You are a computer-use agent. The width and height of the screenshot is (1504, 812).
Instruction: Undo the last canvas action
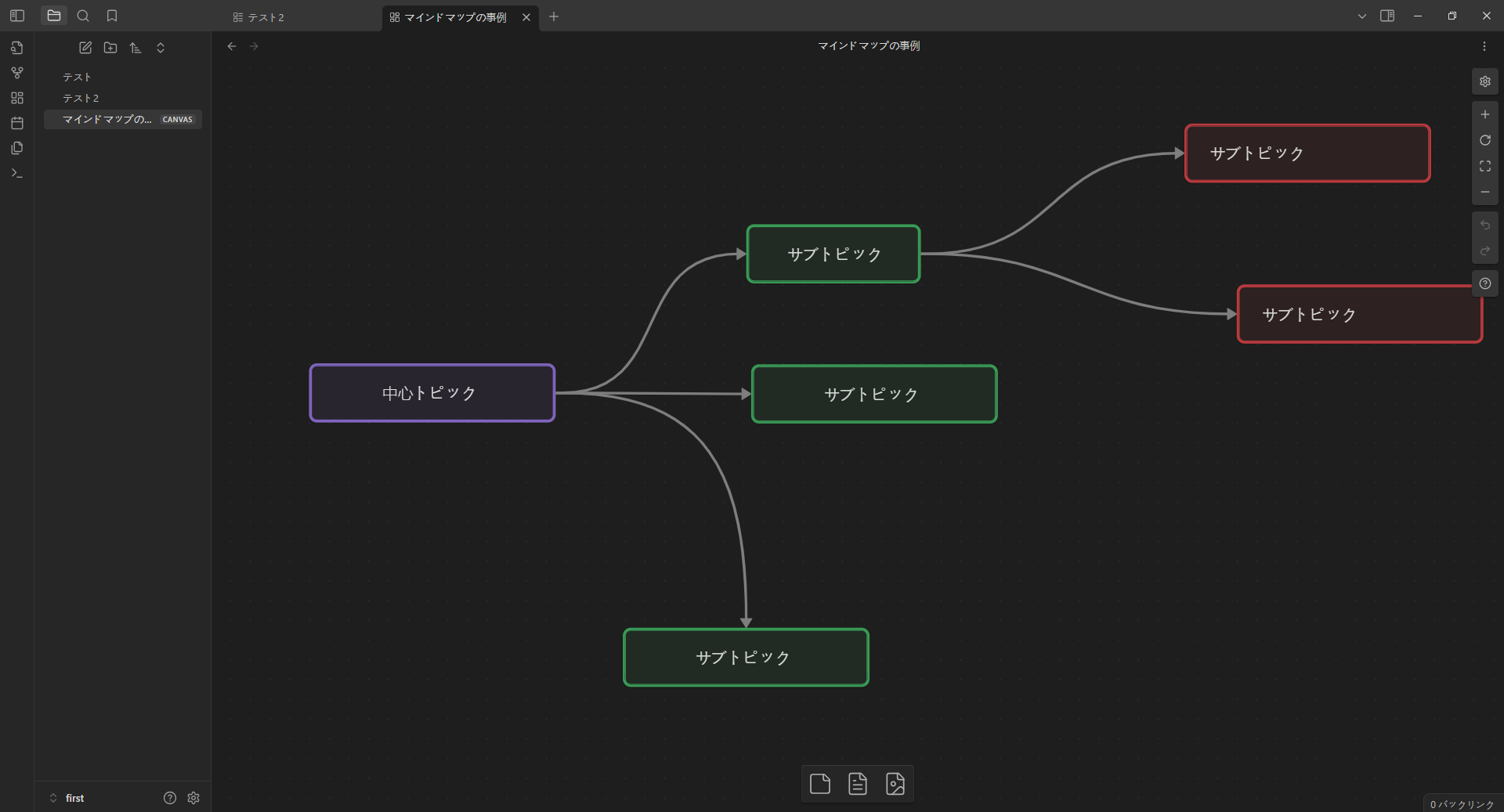click(x=1485, y=226)
